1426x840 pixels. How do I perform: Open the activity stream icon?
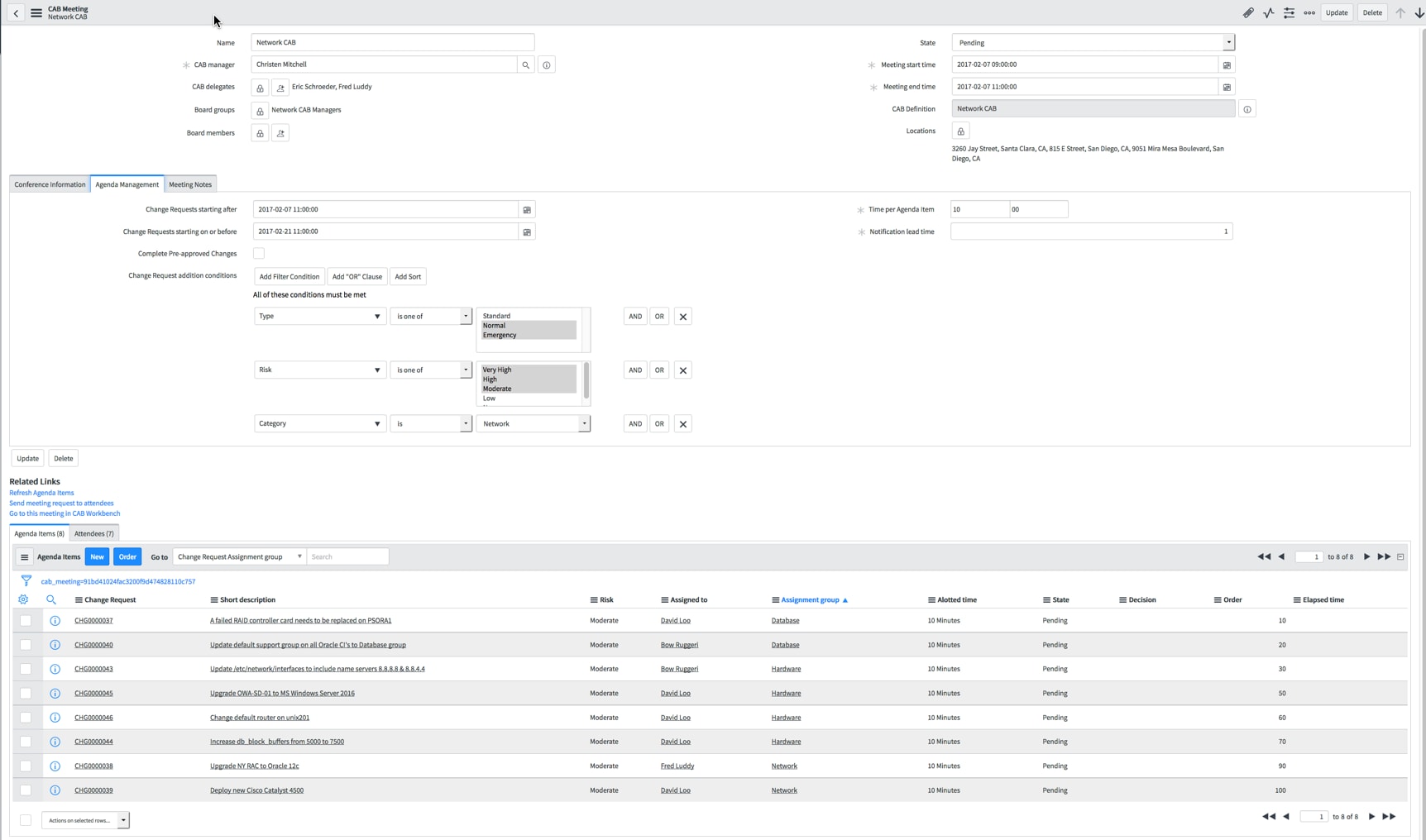[1269, 12]
